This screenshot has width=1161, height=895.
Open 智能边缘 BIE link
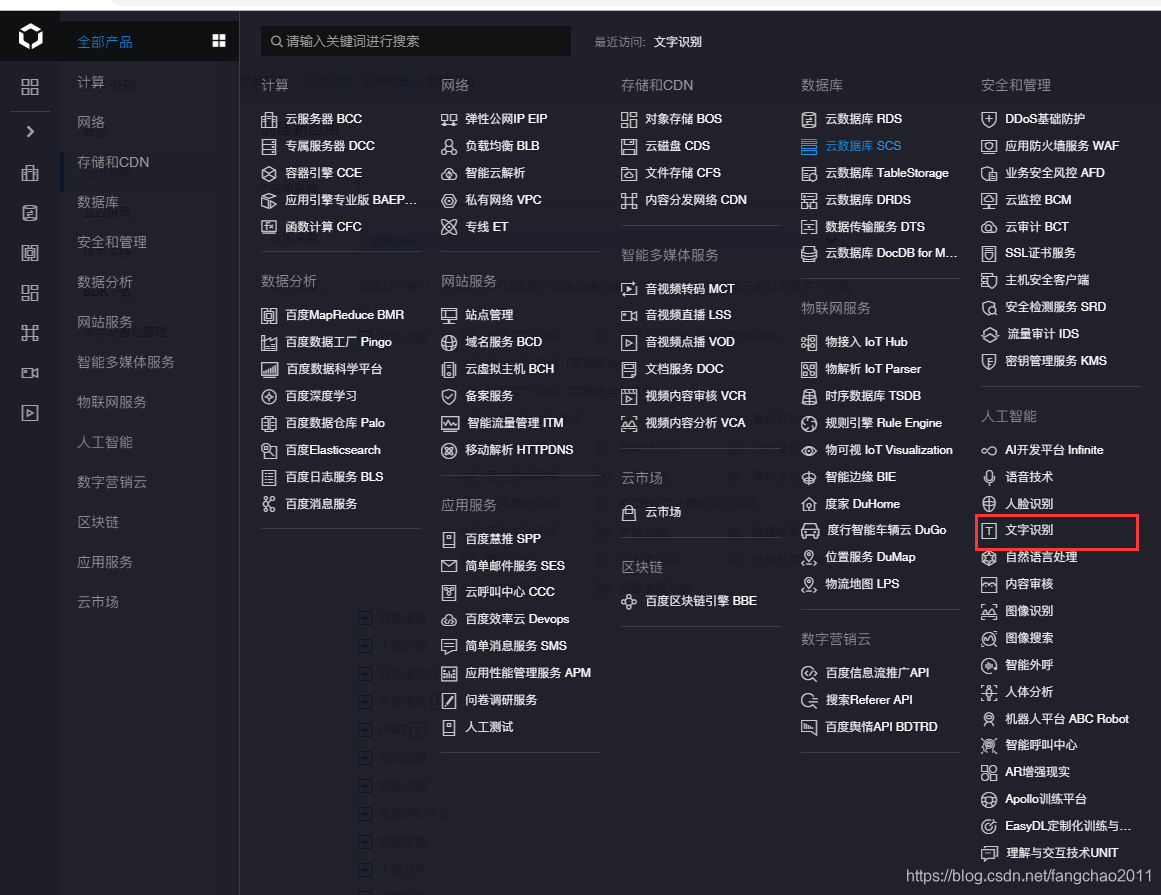[860, 477]
